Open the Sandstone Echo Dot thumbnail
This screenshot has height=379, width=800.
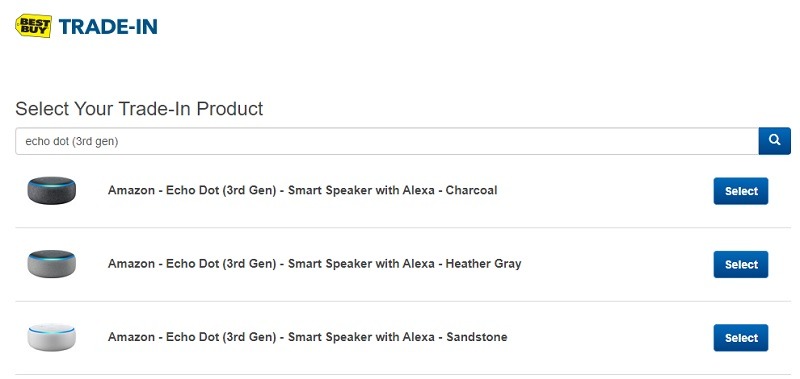coord(52,337)
